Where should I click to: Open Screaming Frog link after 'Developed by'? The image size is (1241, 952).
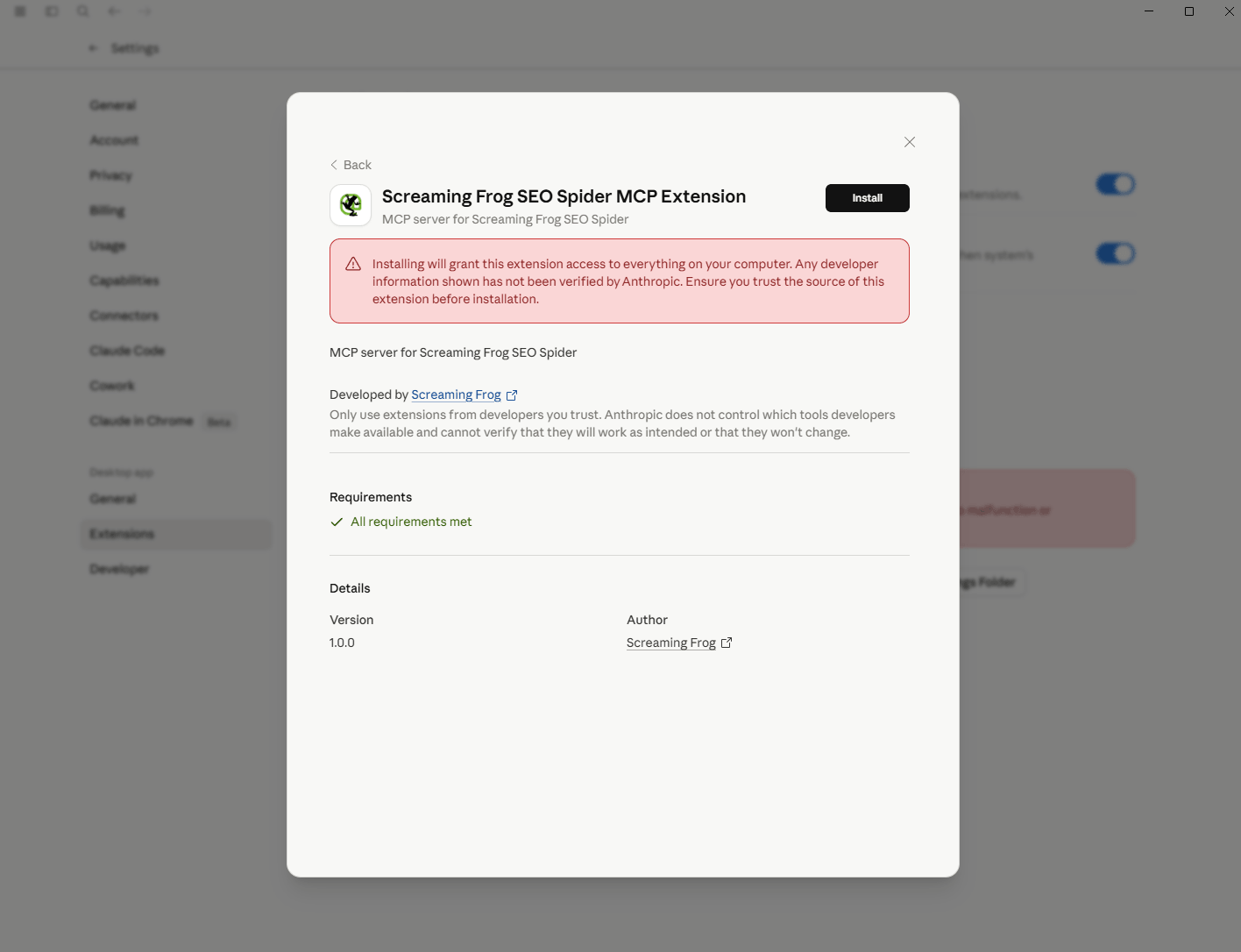pos(456,394)
